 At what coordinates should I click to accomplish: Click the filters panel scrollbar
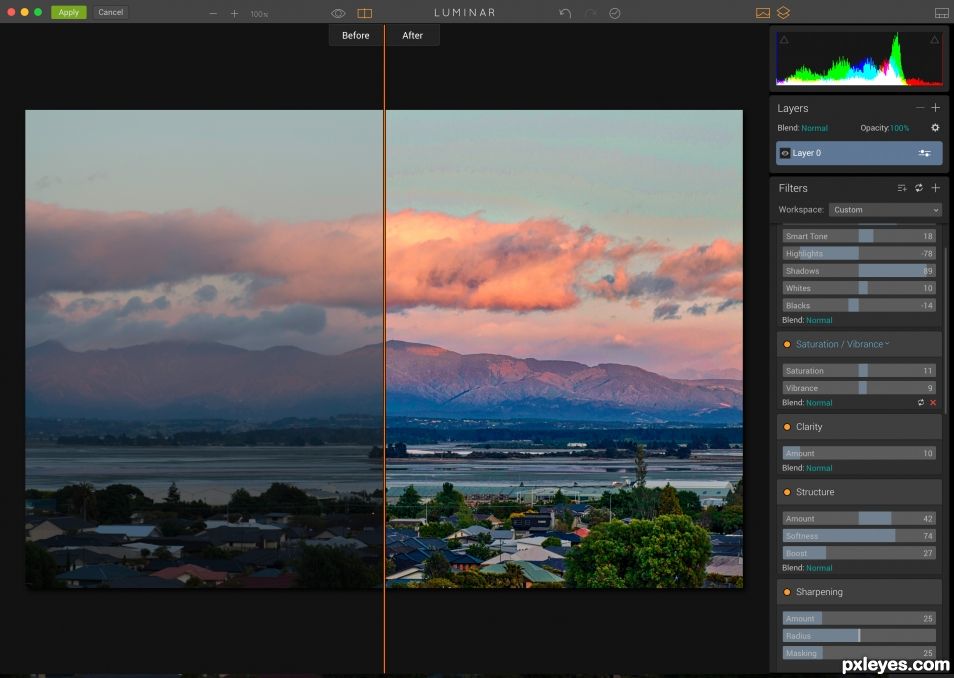pyautogui.click(x=945, y=332)
